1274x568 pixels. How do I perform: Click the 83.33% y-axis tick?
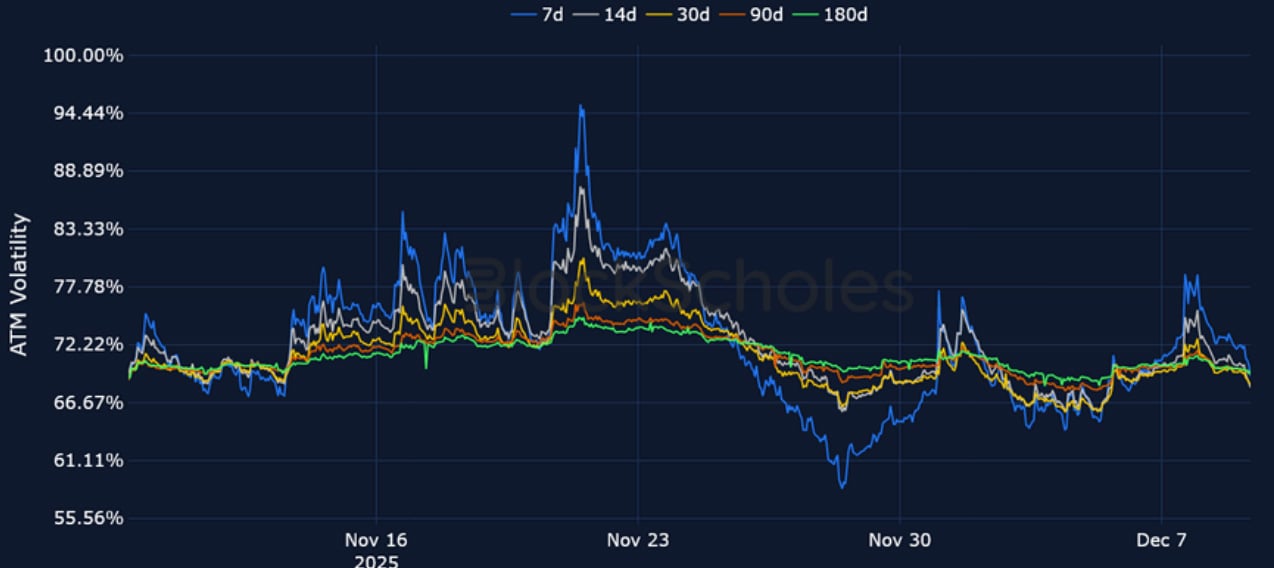pos(87,229)
